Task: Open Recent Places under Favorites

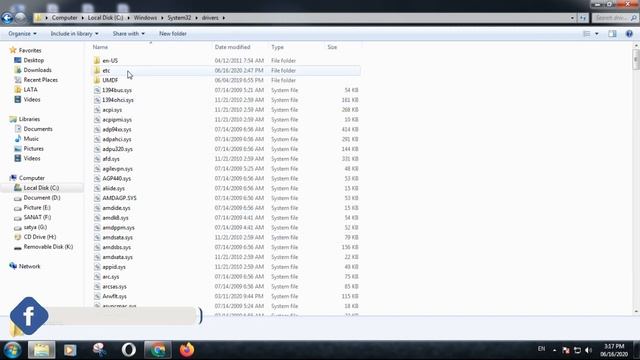Action: [40, 80]
